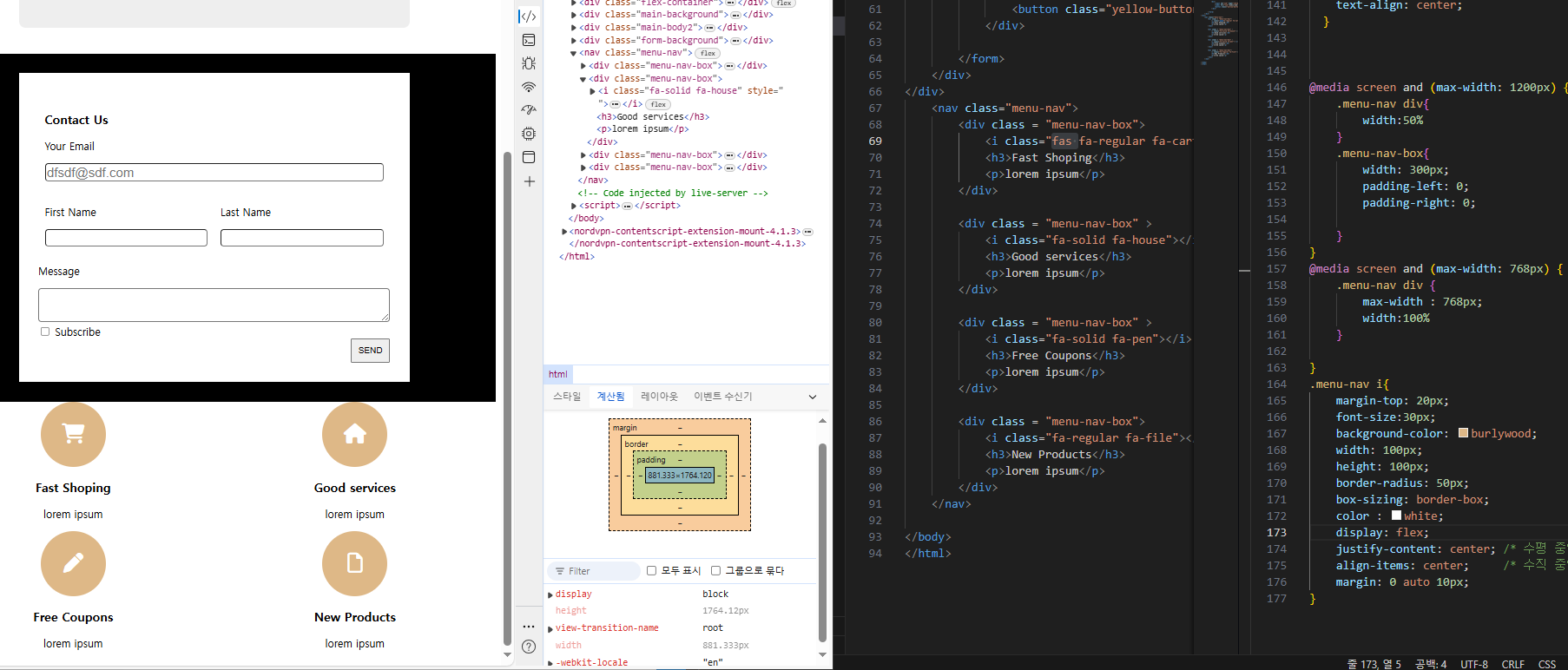
Task: Open the Elements panel in DevTools sidebar
Action: coord(528,16)
